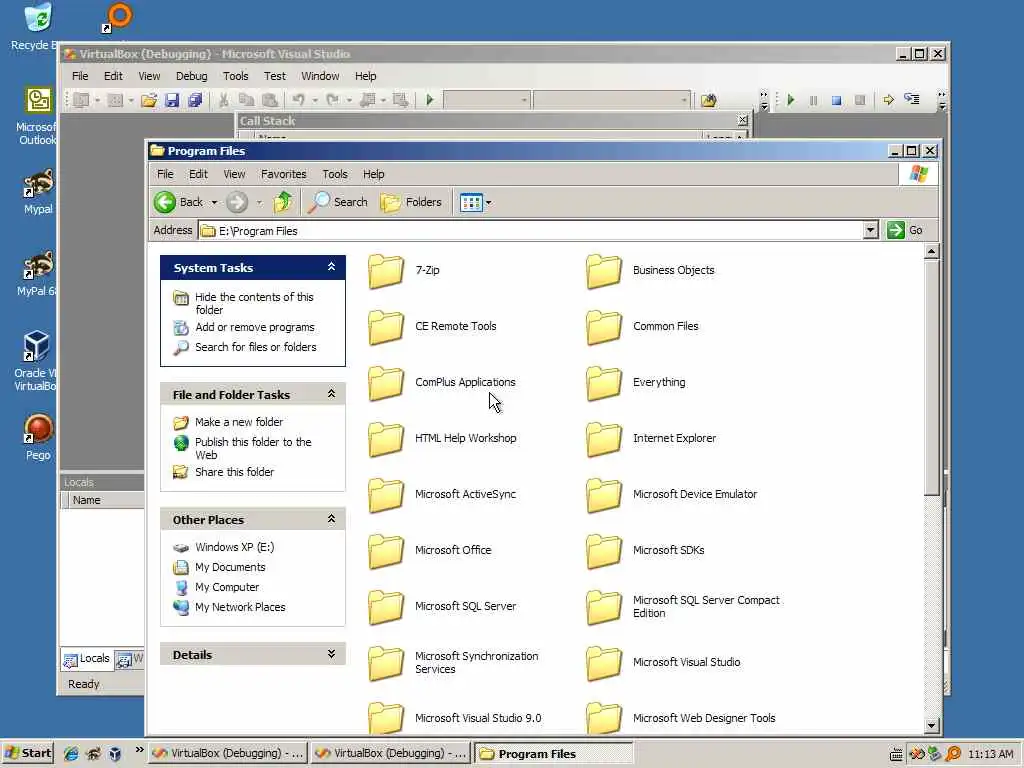Open the Mypal desktop shortcut
1024x768 pixels.
click(x=39, y=192)
